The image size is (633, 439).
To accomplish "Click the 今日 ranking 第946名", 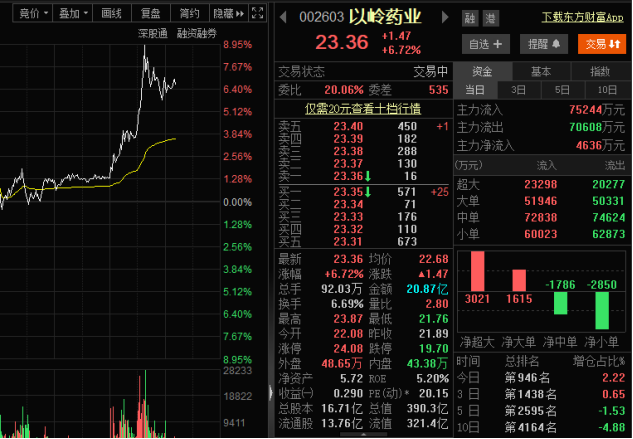I will click(527, 378).
